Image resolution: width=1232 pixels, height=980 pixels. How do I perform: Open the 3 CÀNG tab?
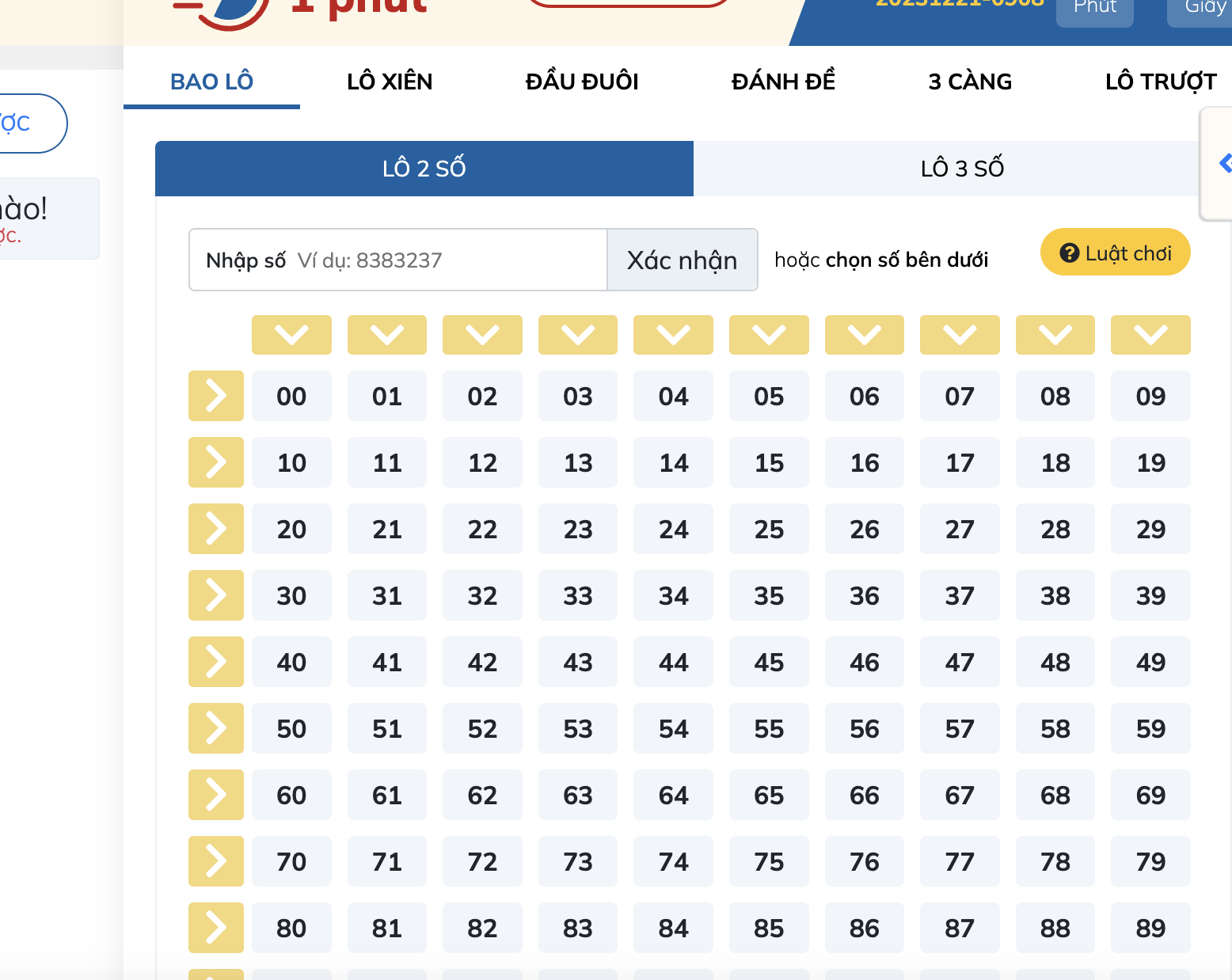(x=970, y=82)
